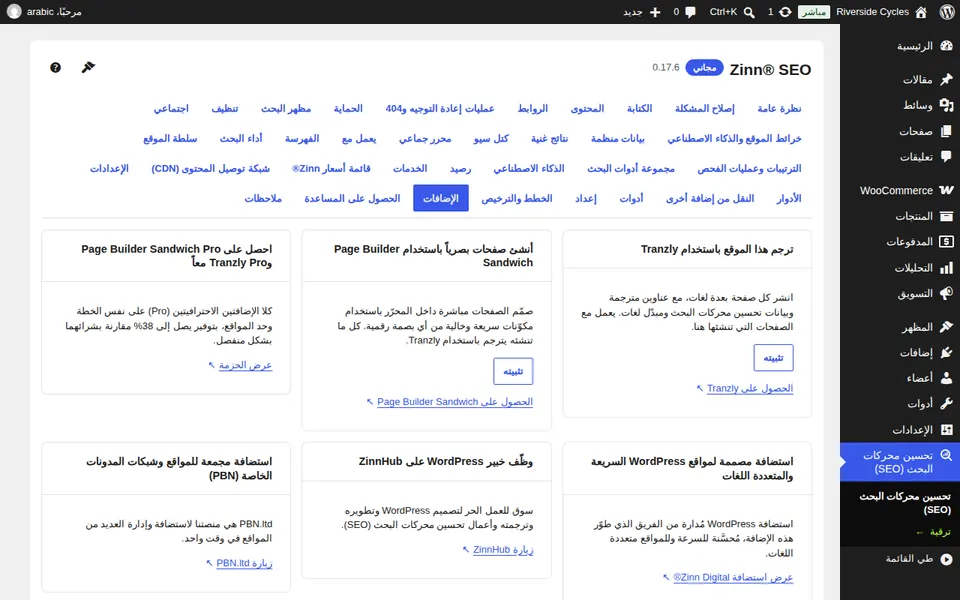Click the Posts pin icon in sidebar
This screenshot has width=960, height=600.
pos(947,79)
